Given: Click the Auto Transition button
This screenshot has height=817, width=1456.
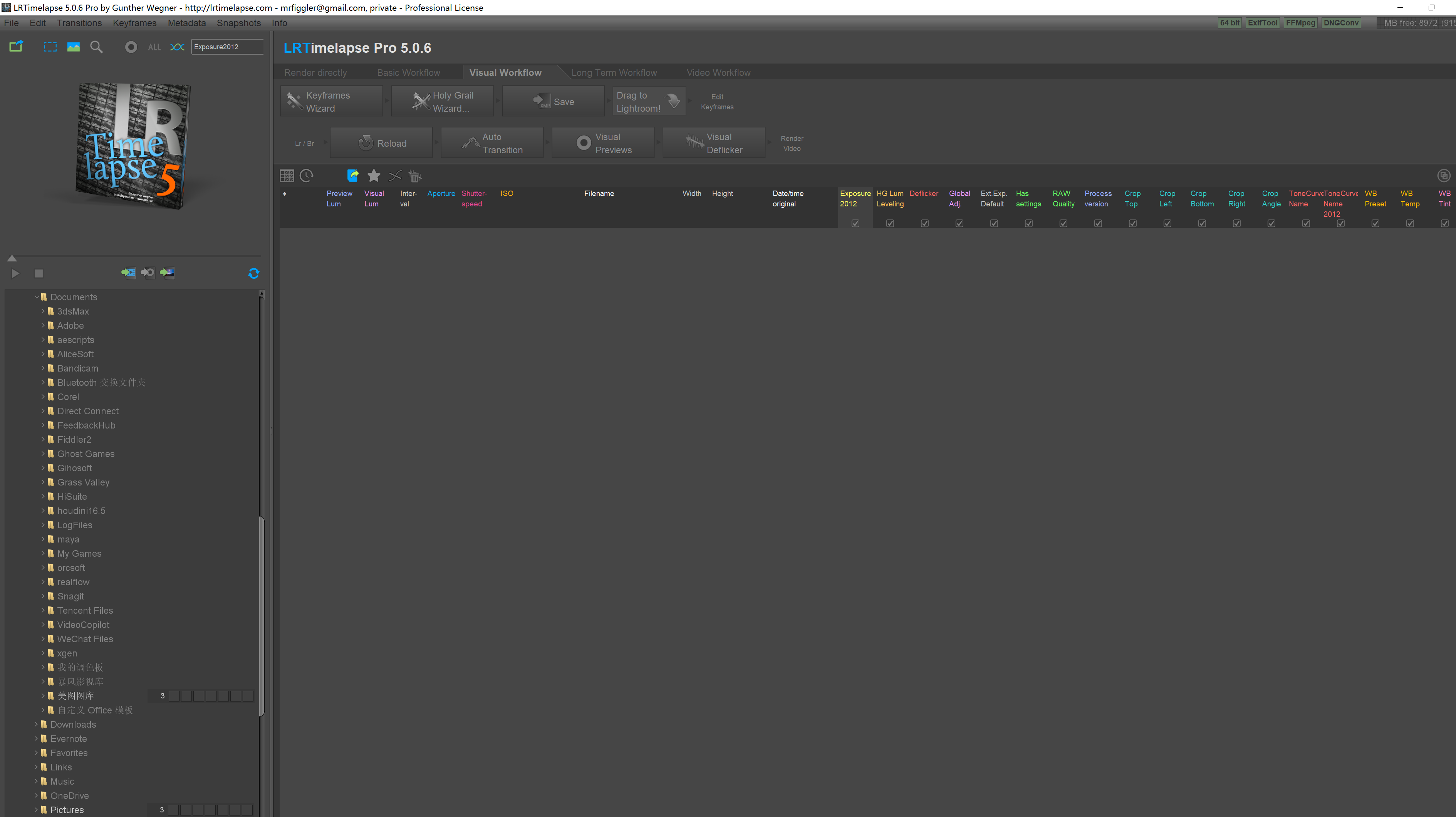Looking at the screenshot, I should point(492,143).
